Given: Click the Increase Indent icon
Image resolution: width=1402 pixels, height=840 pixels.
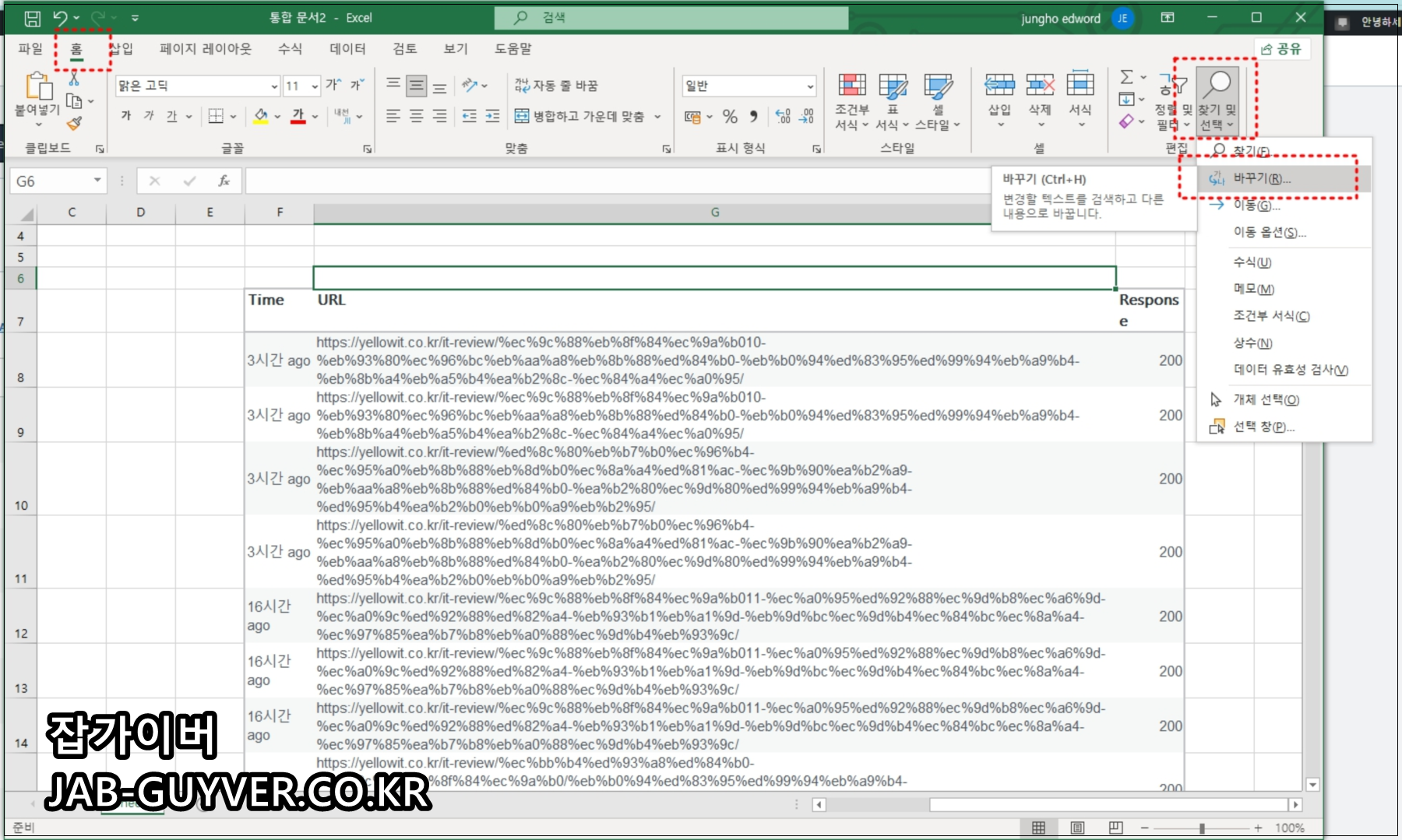Looking at the screenshot, I should [x=492, y=116].
